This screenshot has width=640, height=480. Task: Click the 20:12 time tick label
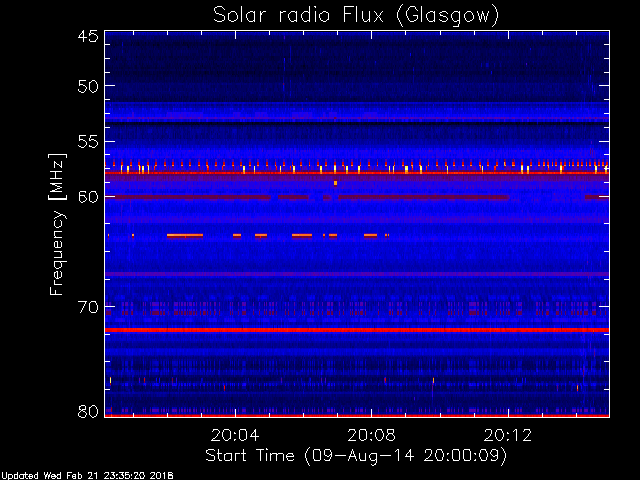tap(508, 436)
